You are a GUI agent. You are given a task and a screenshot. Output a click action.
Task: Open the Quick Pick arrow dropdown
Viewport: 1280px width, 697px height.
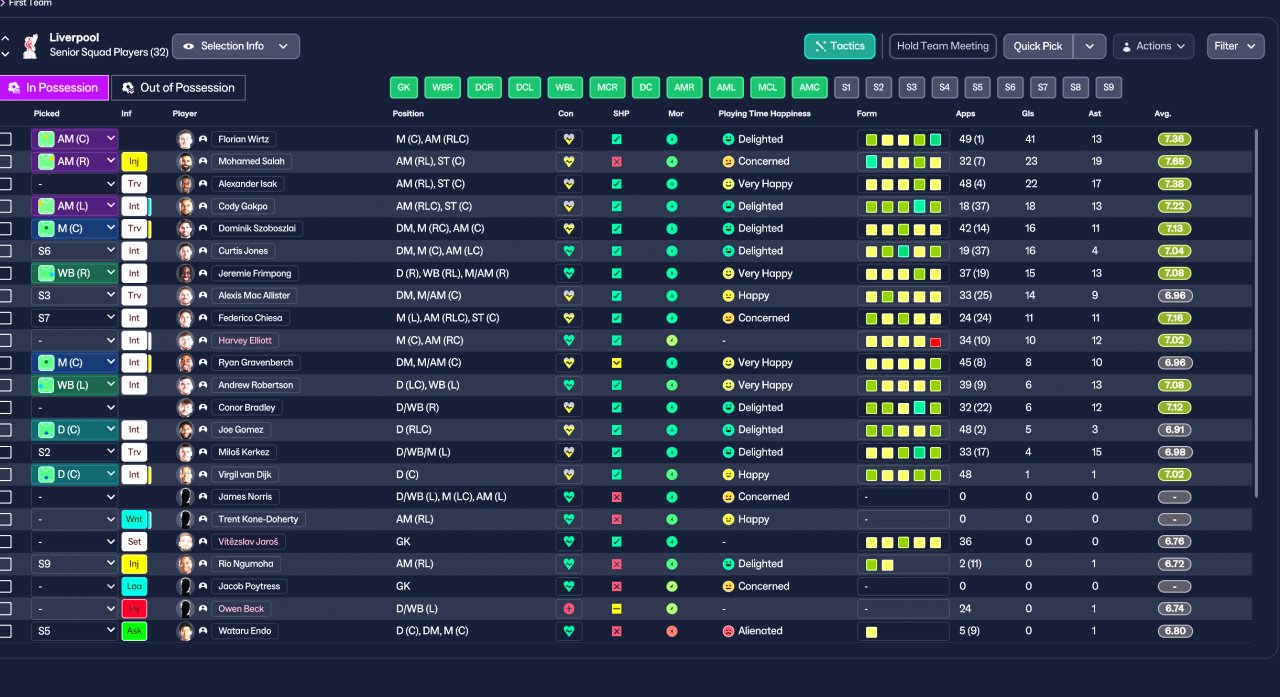pos(1090,46)
